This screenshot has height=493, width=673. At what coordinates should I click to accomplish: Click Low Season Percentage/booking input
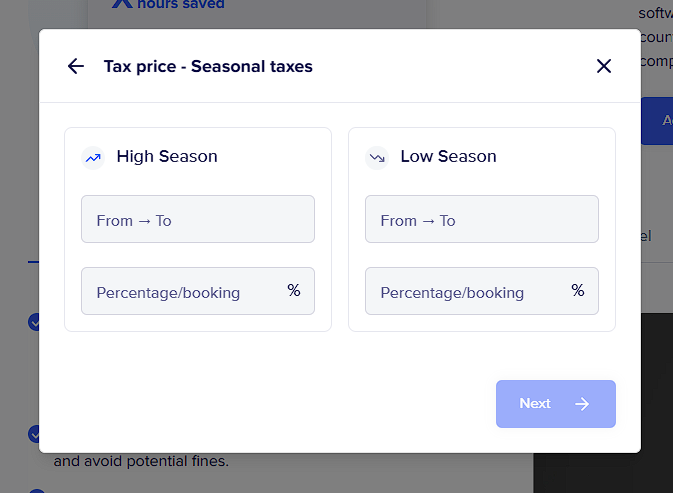point(464,292)
